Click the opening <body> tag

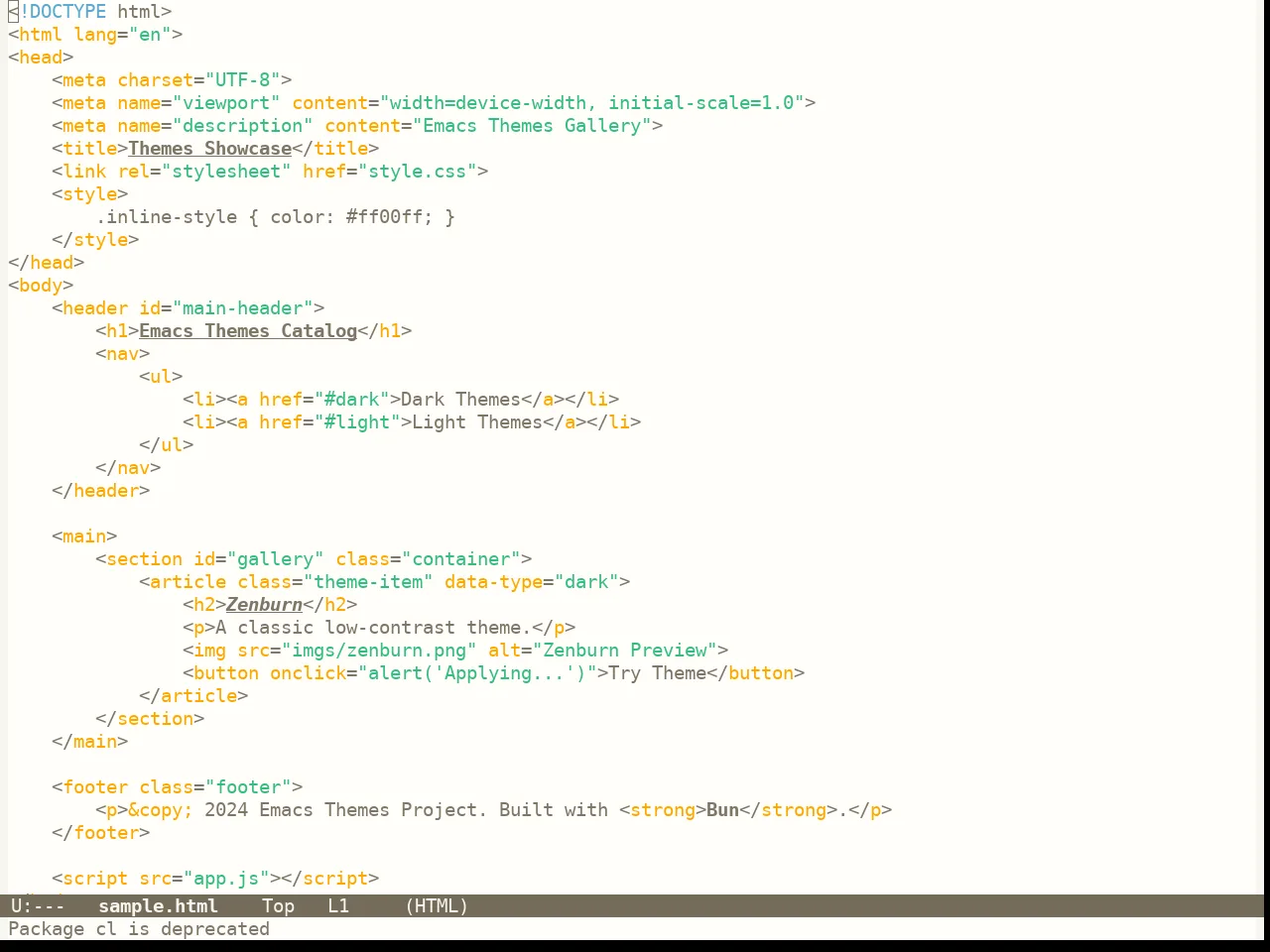click(x=41, y=286)
